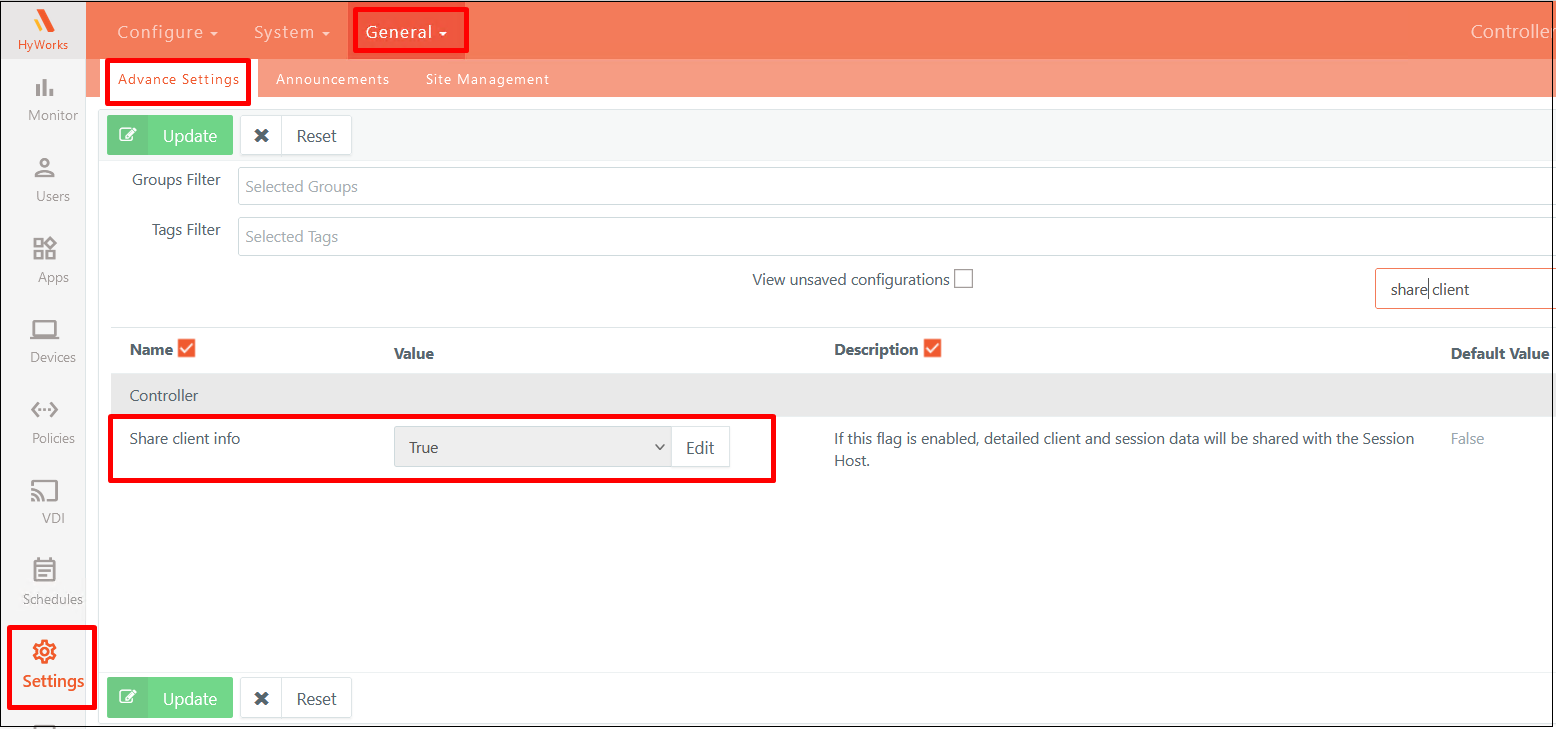Viewport: 1556px width, 729px height.
Task: Expand the System dropdown menu
Action: click(x=291, y=32)
